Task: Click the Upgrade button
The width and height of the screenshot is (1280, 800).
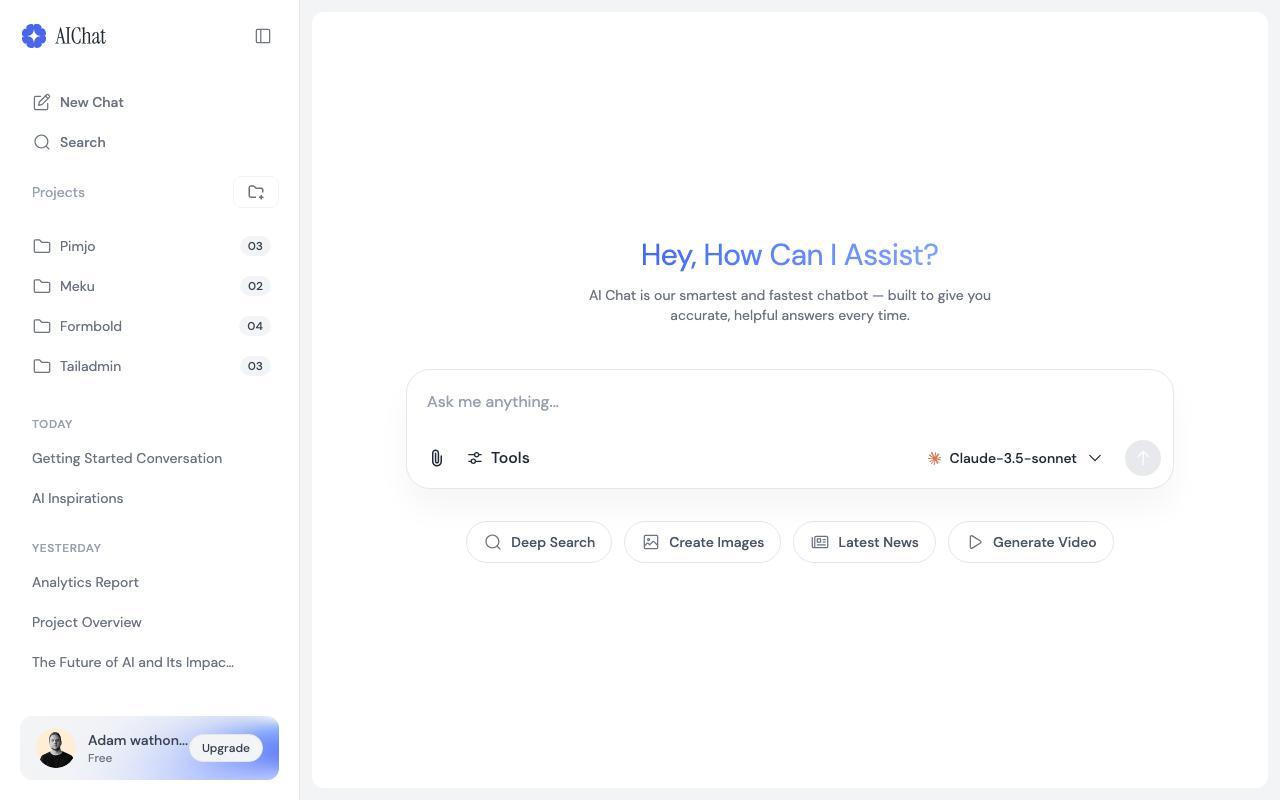Action: coord(226,748)
